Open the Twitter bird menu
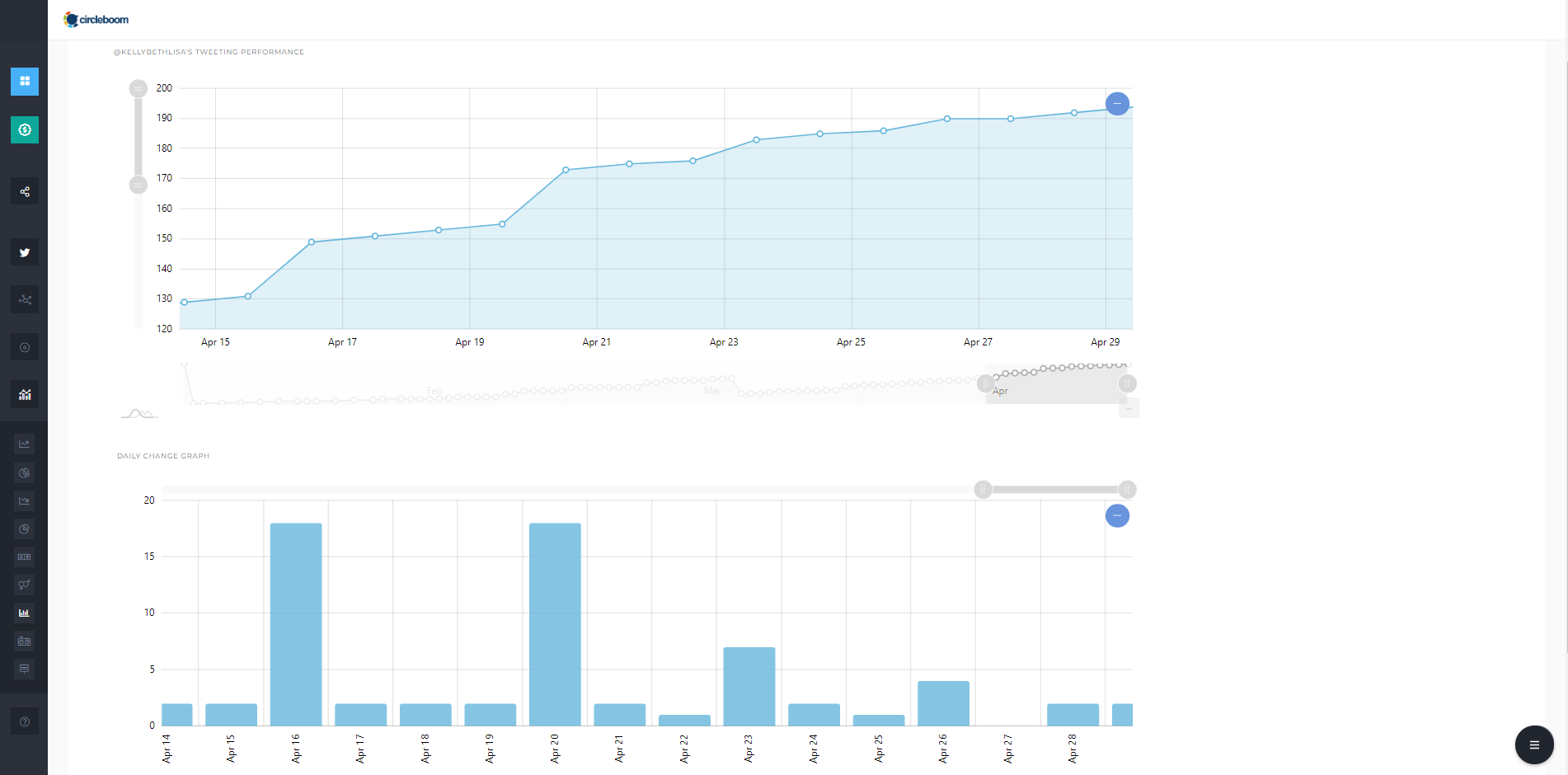The height and width of the screenshot is (775, 1568). coord(25,252)
